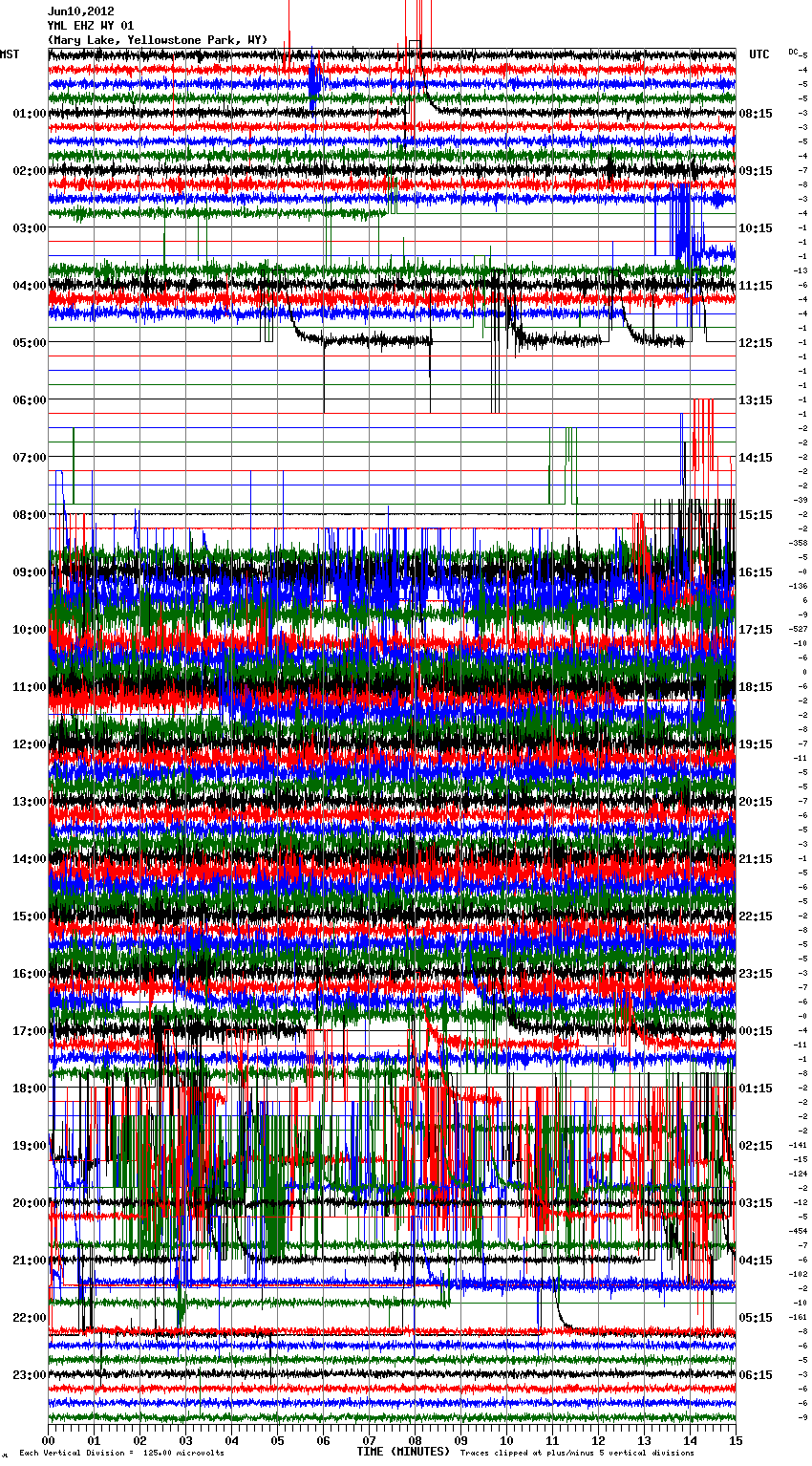Click the 00:15 UTC time label
The height and width of the screenshot is (1466, 812).
pyautogui.click(x=756, y=1031)
